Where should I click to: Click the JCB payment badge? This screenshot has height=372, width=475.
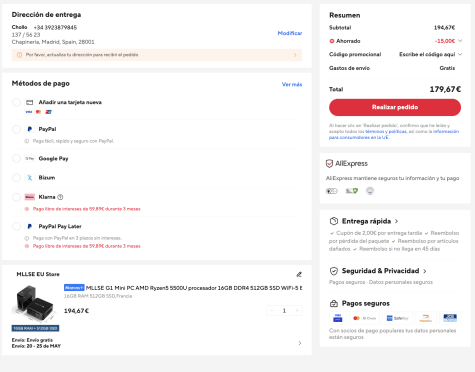click(x=450, y=318)
